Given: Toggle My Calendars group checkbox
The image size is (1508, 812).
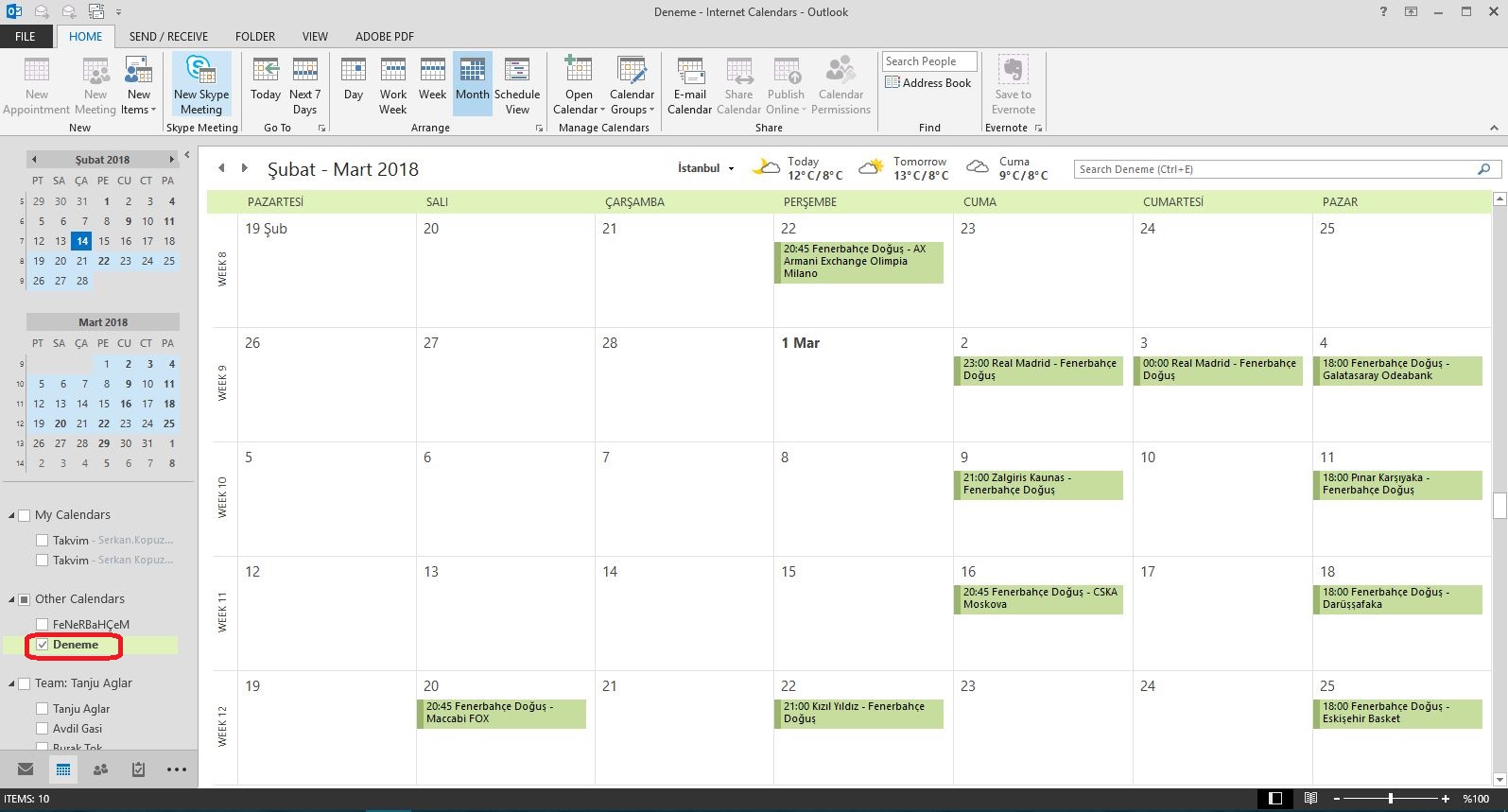Looking at the screenshot, I should pyautogui.click(x=25, y=515).
